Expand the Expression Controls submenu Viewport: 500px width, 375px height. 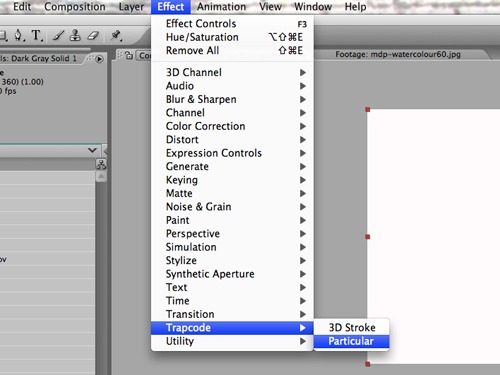232,153
